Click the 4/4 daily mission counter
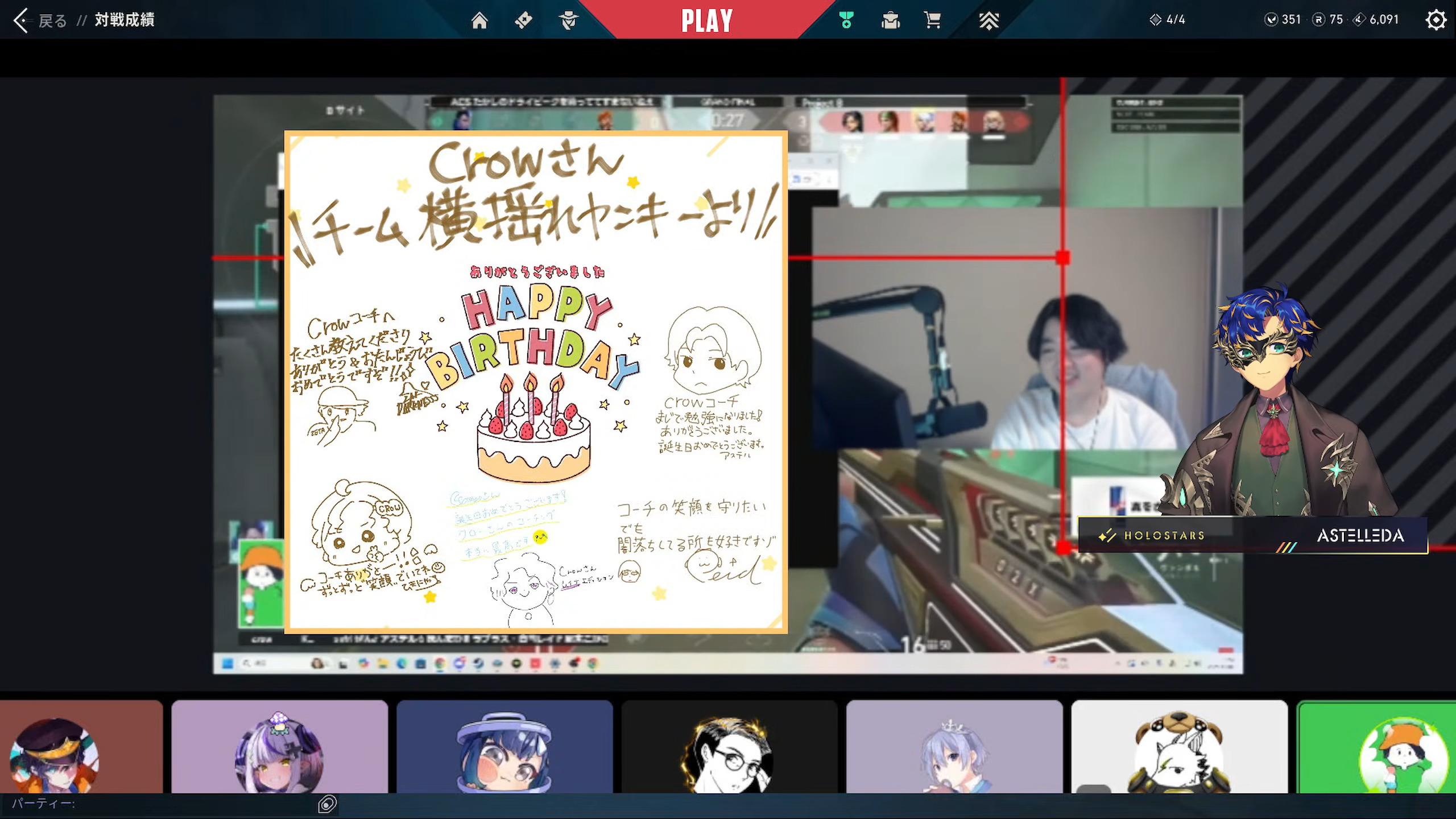 tap(1168, 20)
